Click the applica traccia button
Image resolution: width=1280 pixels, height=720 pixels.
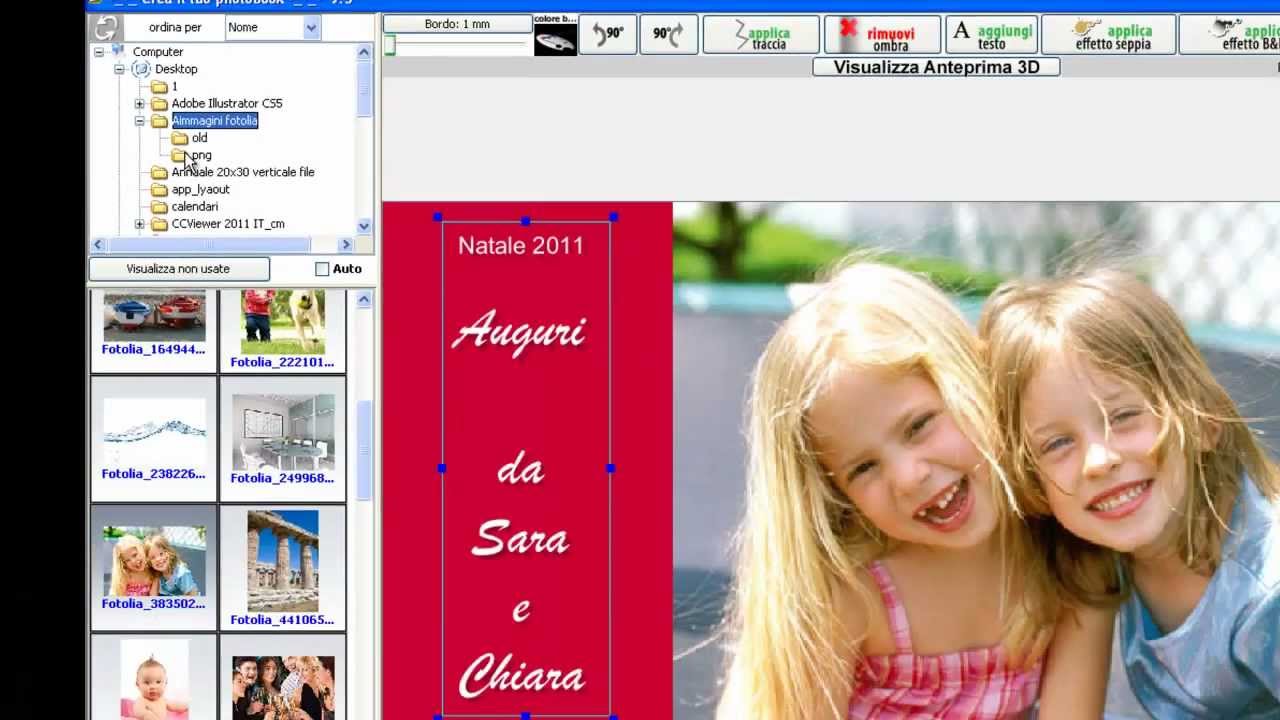click(762, 35)
